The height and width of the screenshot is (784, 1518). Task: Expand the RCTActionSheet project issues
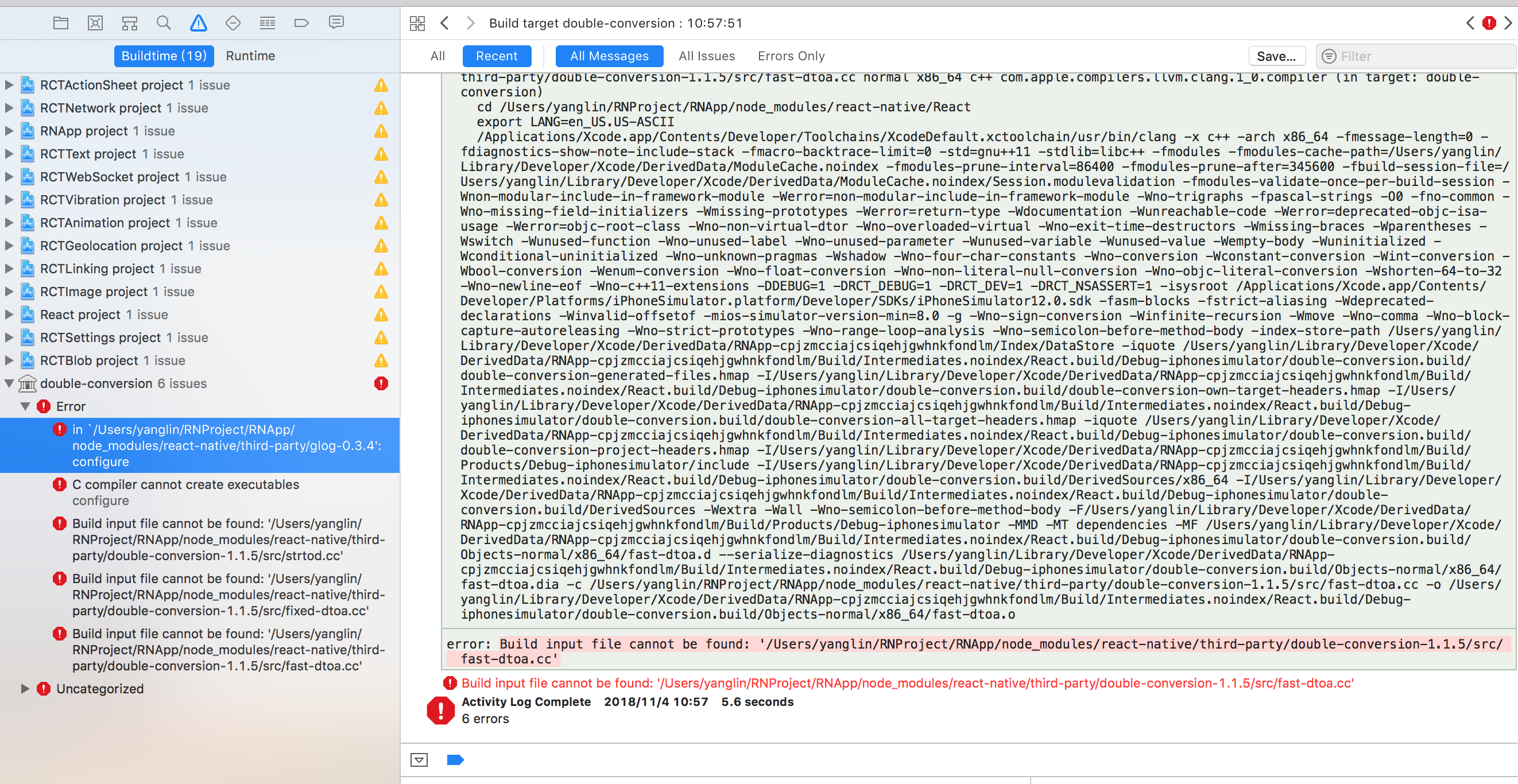pyautogui.click(x=9, y=85)
